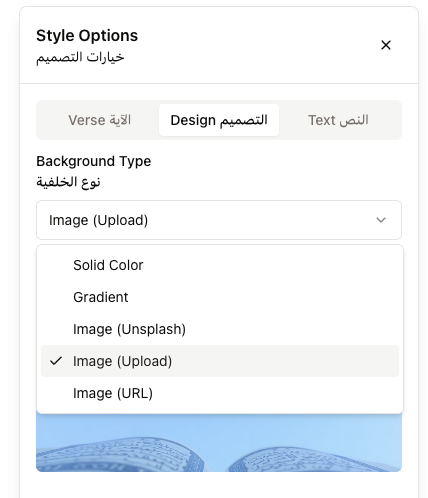Click the checkmark beside Image (Upload)
Screen dimensions: 428x498
point(56,361)
